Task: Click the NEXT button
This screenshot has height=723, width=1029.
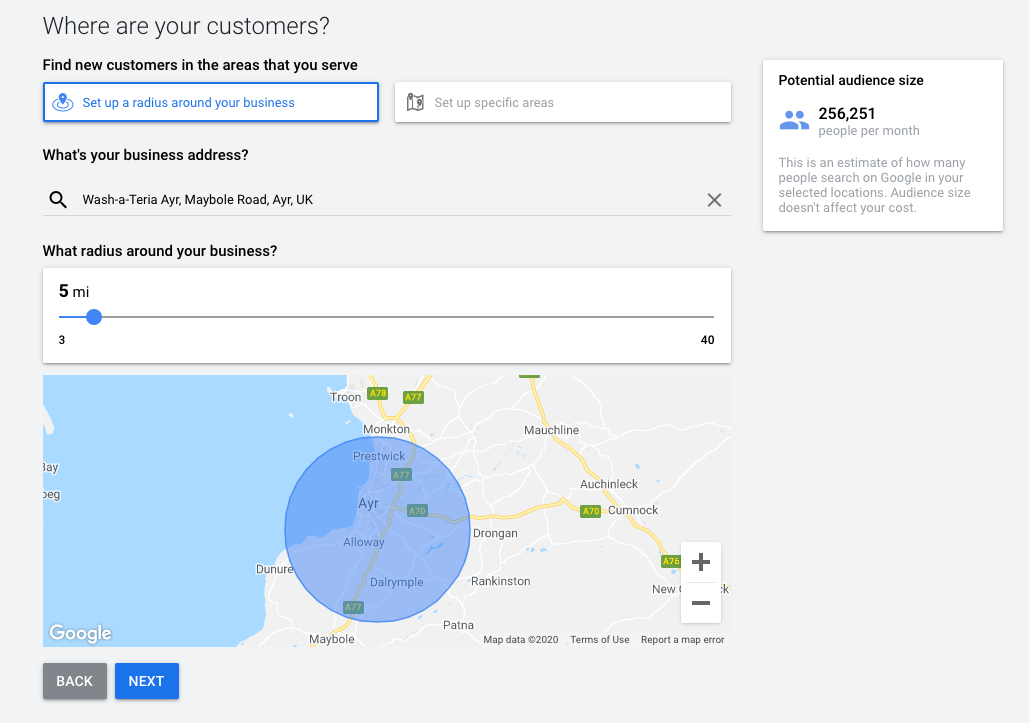Action: pos(146,681)
